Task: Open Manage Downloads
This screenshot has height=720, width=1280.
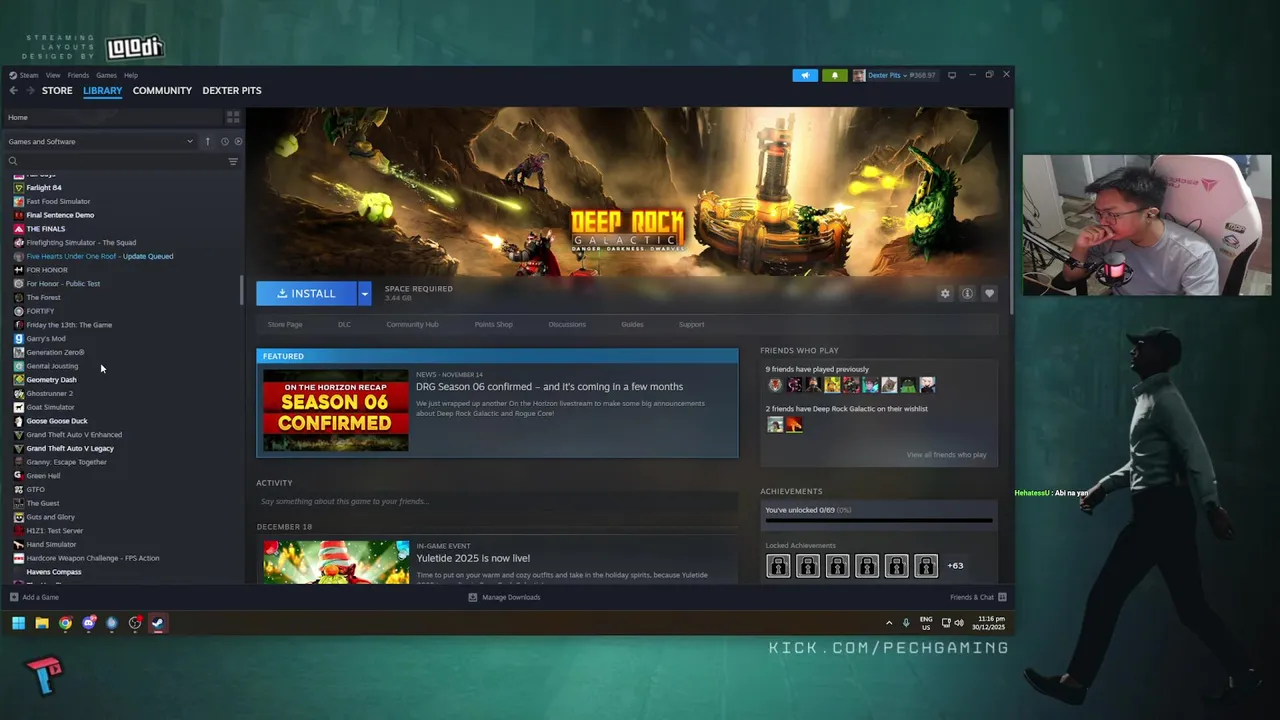Action: coord(504,597)
